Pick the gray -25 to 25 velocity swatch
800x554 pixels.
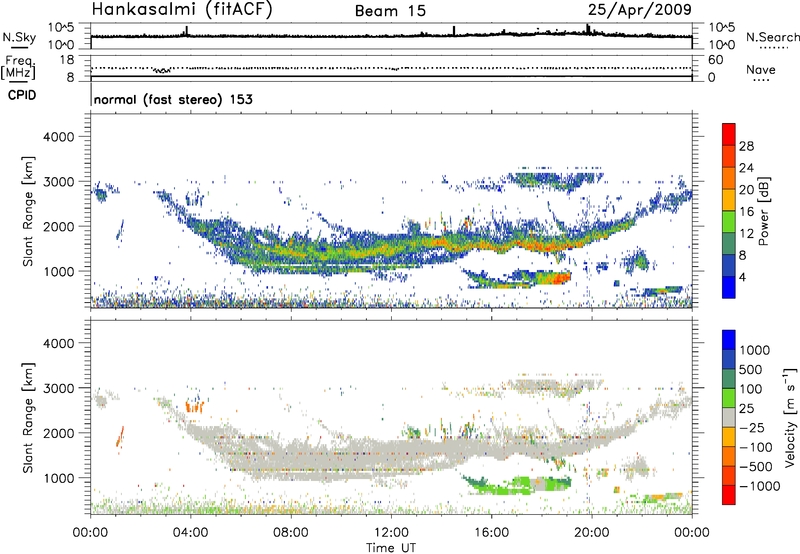click(x=729, y=417)
